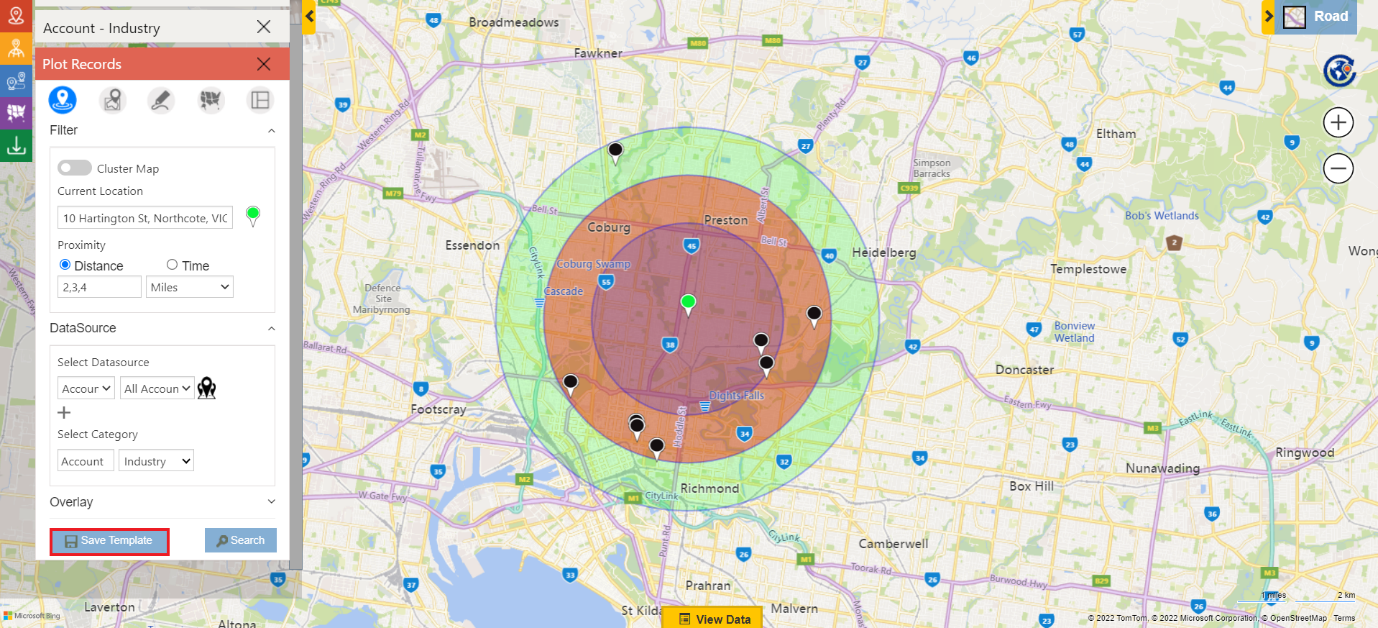This screenshot has height=628, width=1378.
Task: Select the Time proximity option
Action: pyautogui.click(x=172, y=265)
